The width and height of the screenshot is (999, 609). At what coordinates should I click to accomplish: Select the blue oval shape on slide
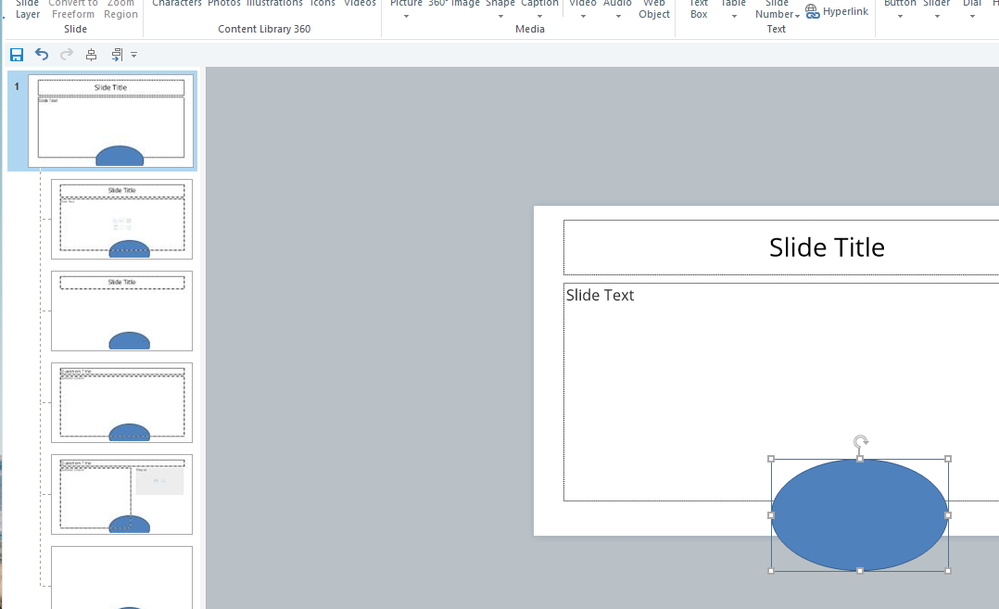point(859,515)
